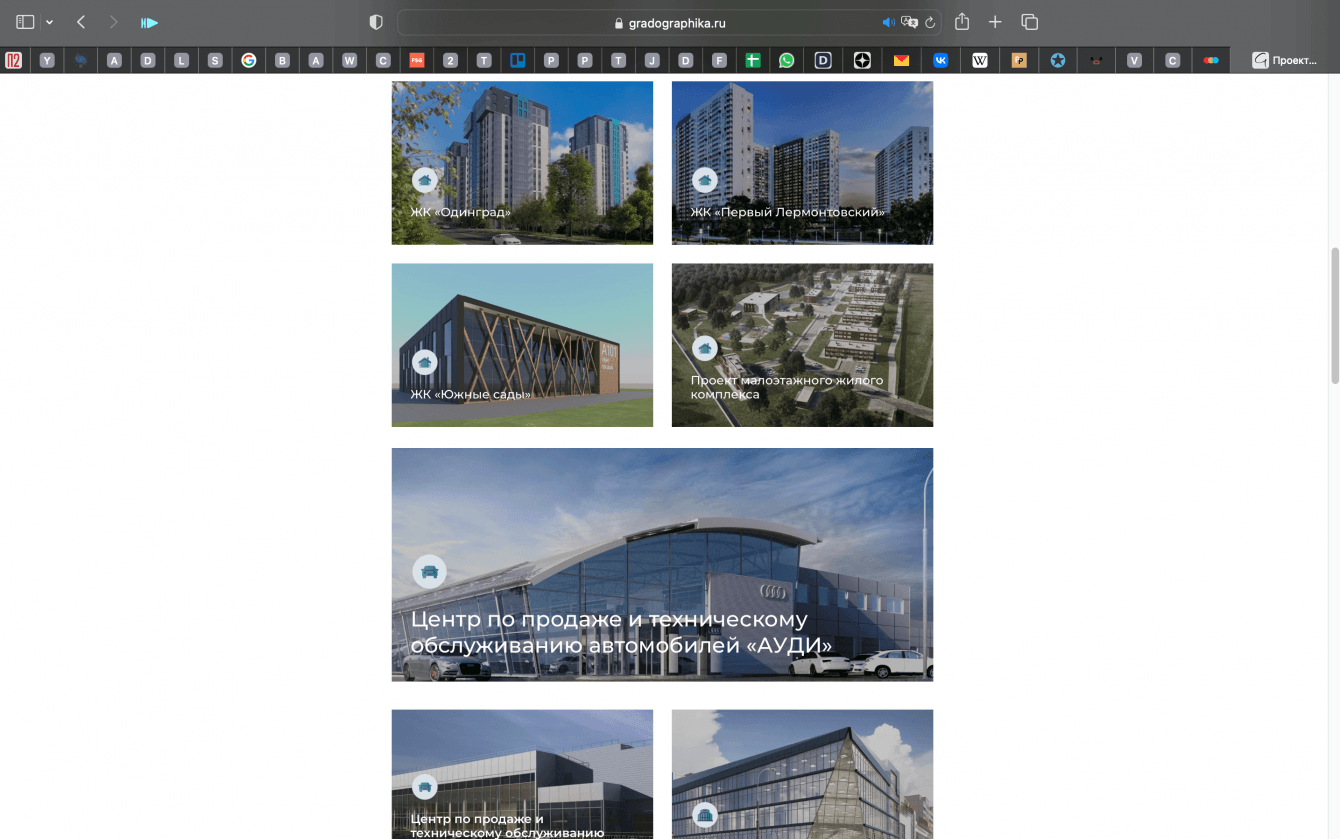The image size is (1340, 839).
Task: Click the car icon on the АУДИ card
Action: (430, 571)
